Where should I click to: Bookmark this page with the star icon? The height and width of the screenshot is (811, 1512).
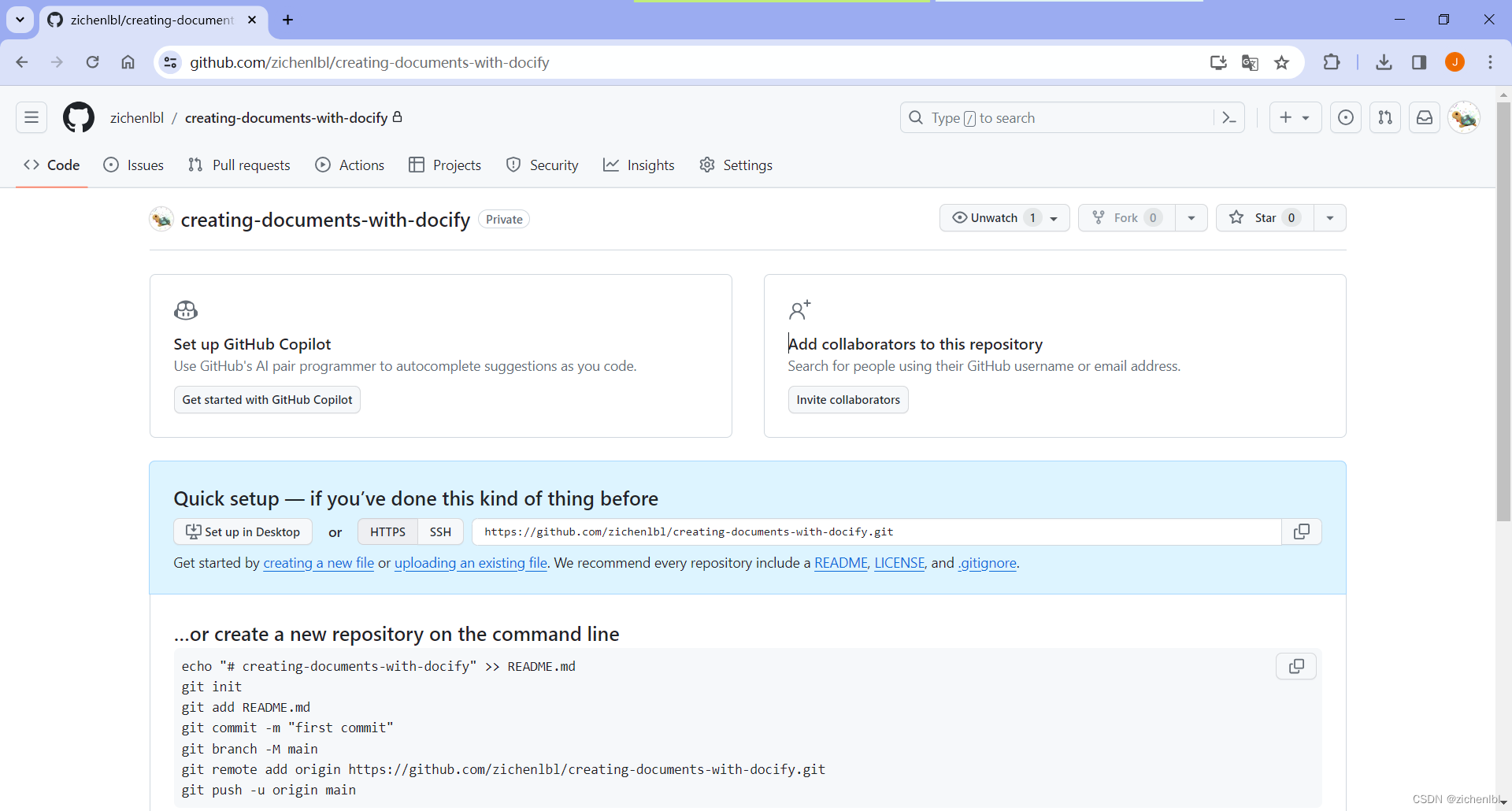tap(1282, 62)
